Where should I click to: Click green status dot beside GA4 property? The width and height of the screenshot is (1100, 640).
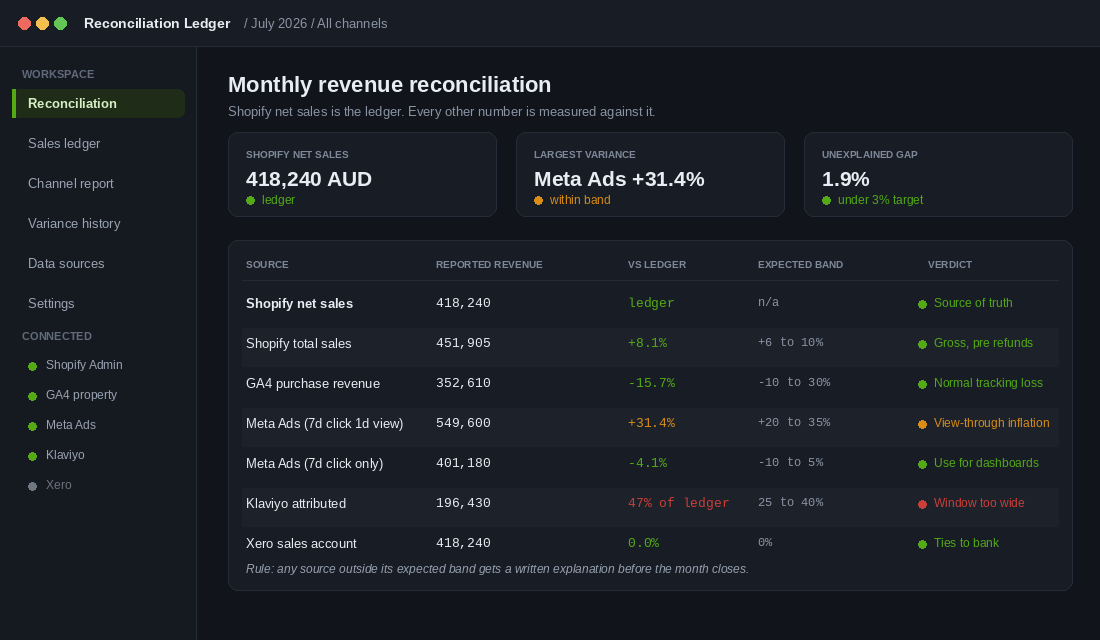tap(32, 396)
